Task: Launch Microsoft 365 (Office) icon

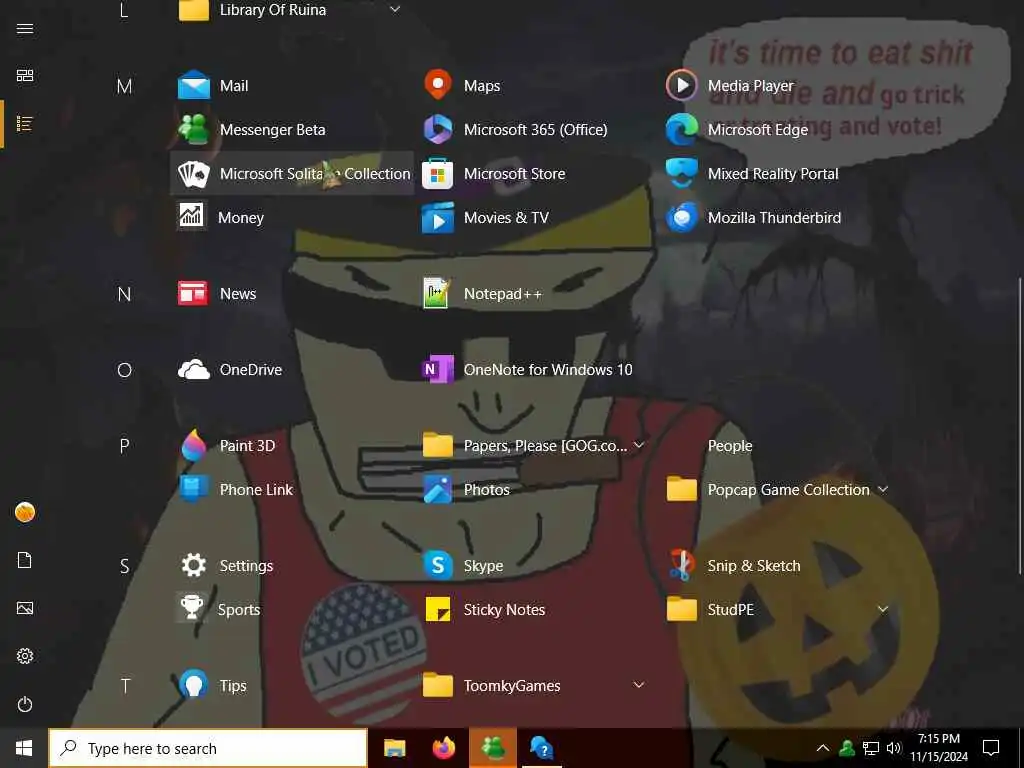Action: pyautogui.click(x=438, y=129)
